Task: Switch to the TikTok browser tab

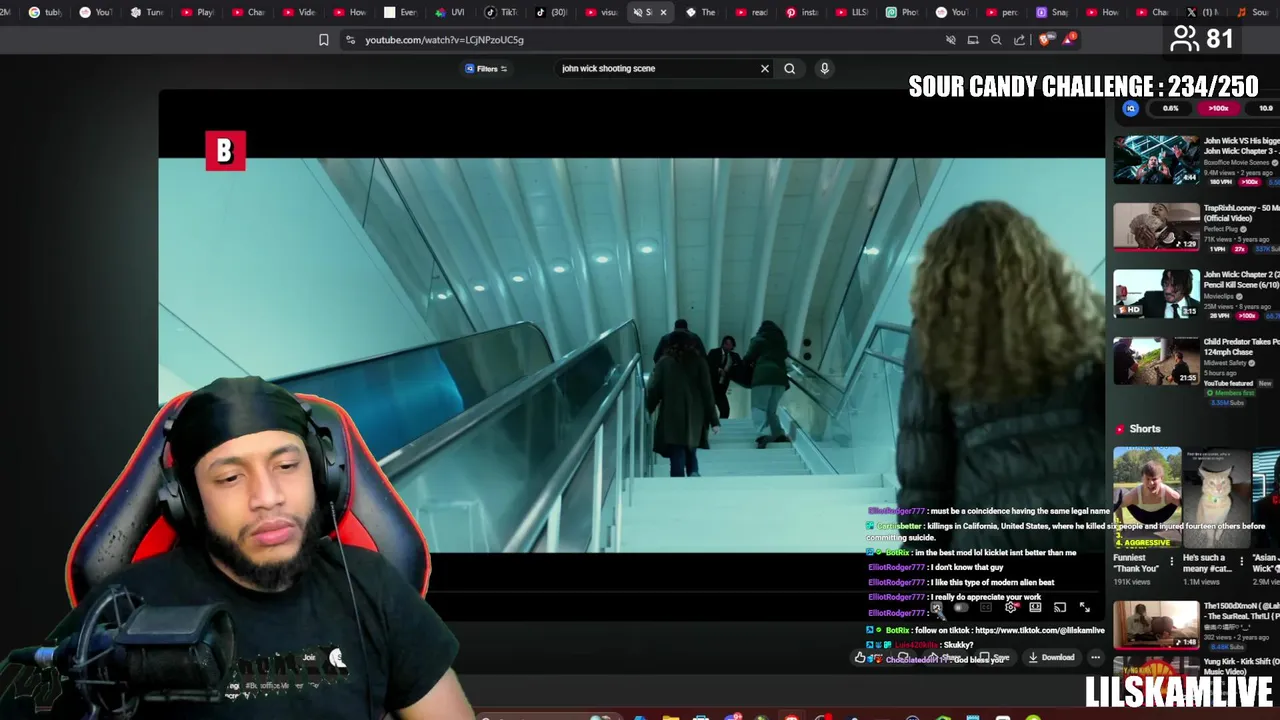Action: (499, 12)
